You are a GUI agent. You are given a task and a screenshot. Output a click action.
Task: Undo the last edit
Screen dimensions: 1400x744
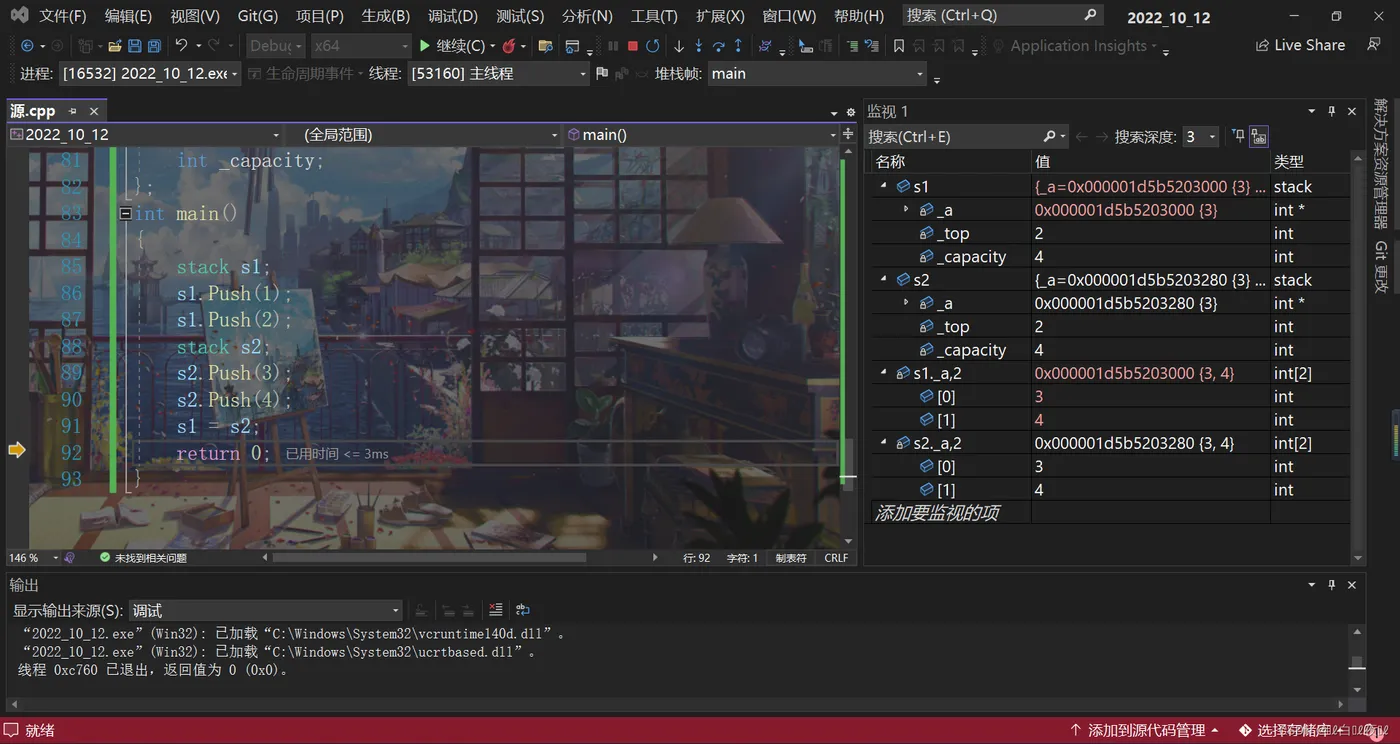[x=181, y=46]
